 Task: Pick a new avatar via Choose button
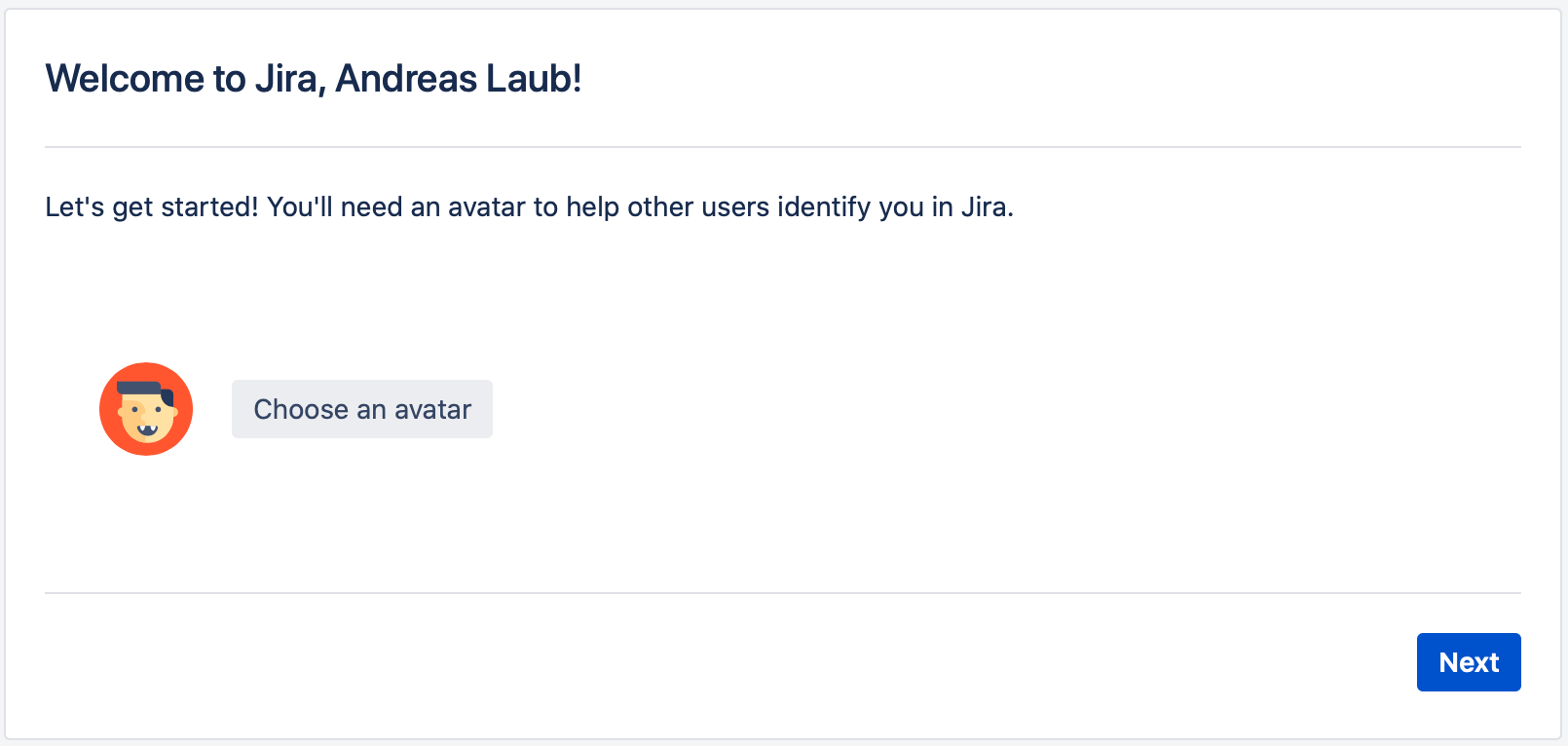coord(362,409)
